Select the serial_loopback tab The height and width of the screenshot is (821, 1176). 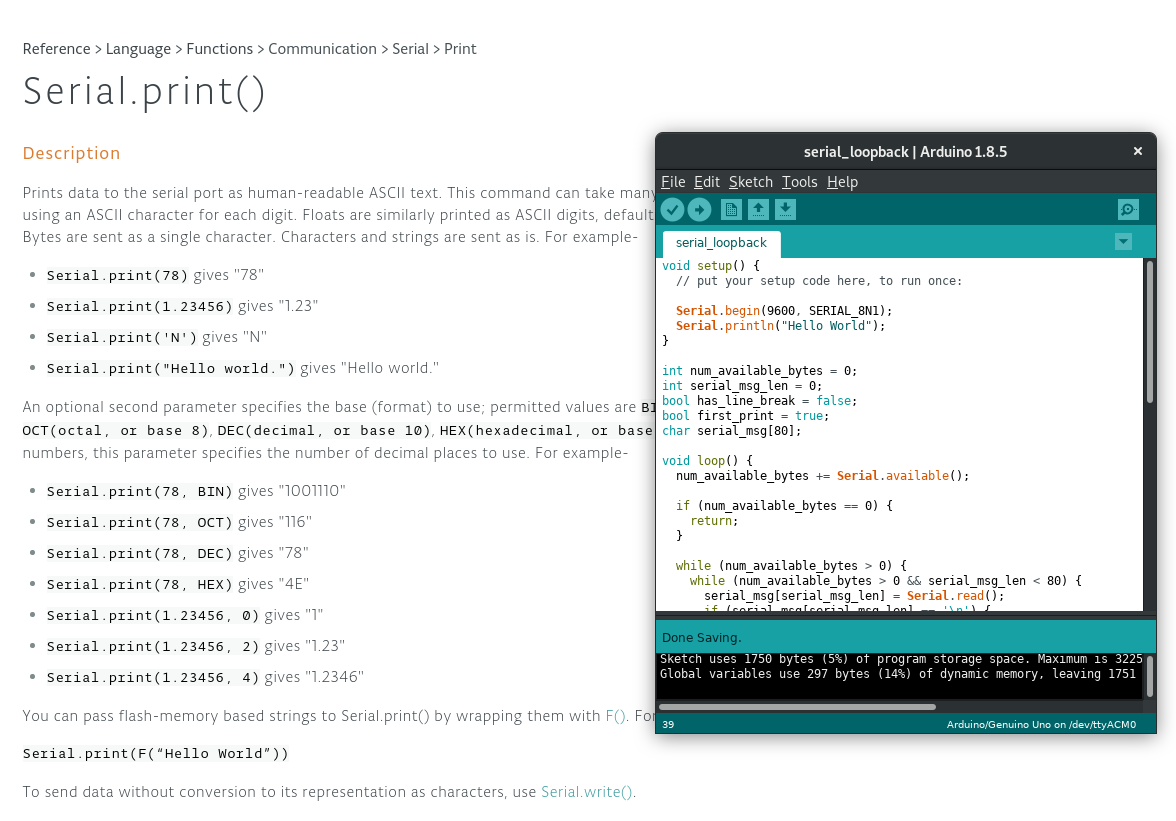coord(722,243)
